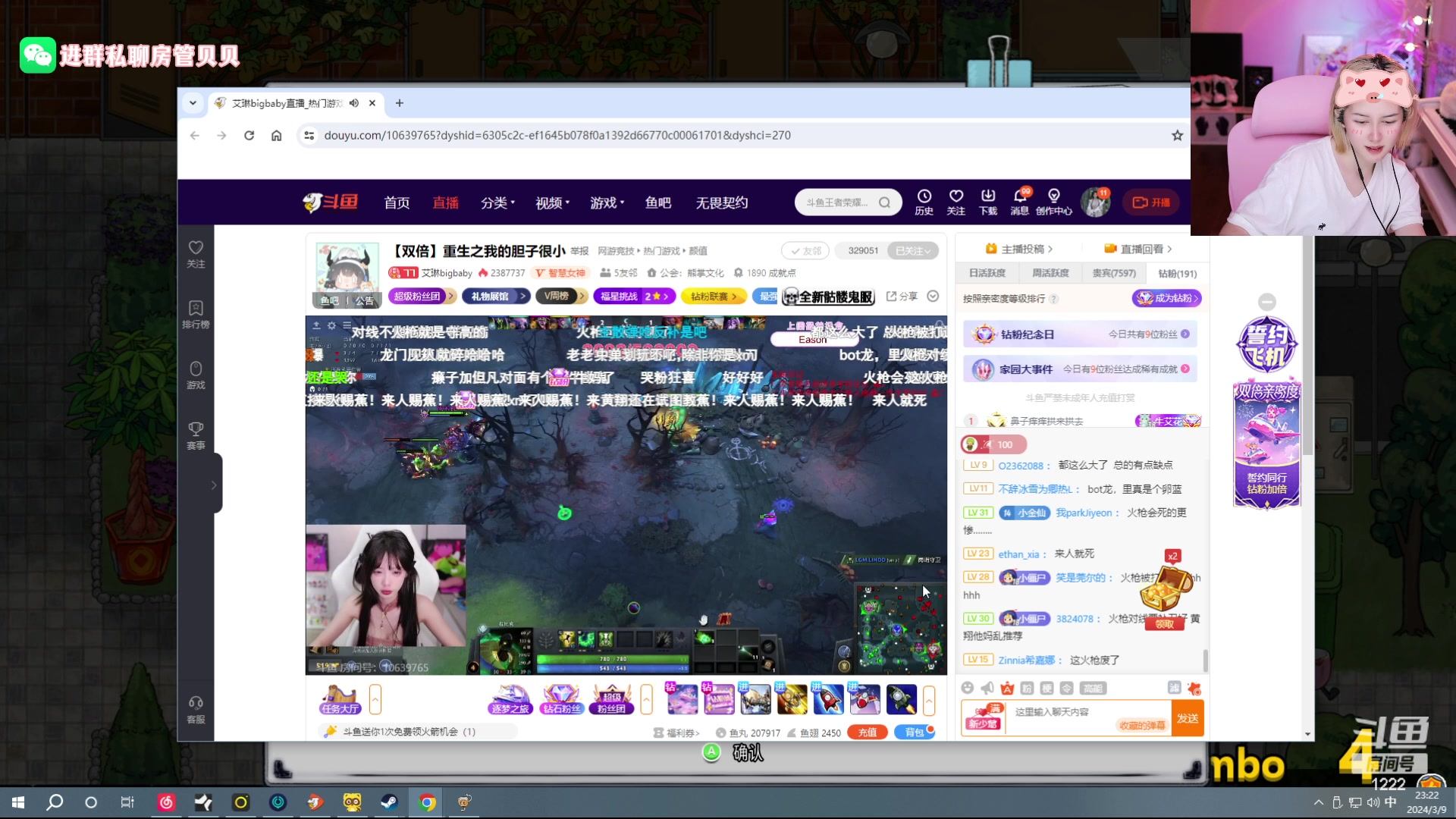
Task: Open 排行榜 in the left sidebar
Action: coord(196,315)
